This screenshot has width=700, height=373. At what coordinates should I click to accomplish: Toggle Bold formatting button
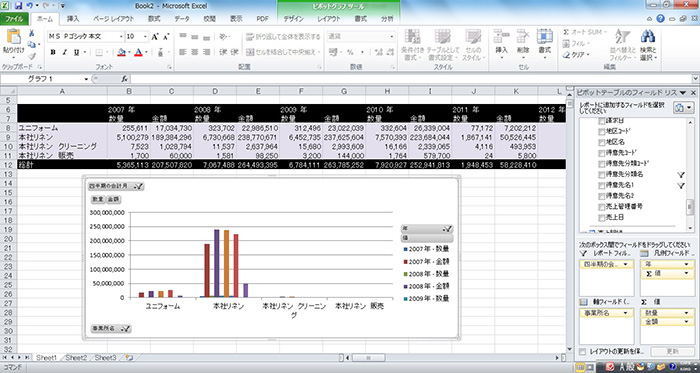pos(53,53)
